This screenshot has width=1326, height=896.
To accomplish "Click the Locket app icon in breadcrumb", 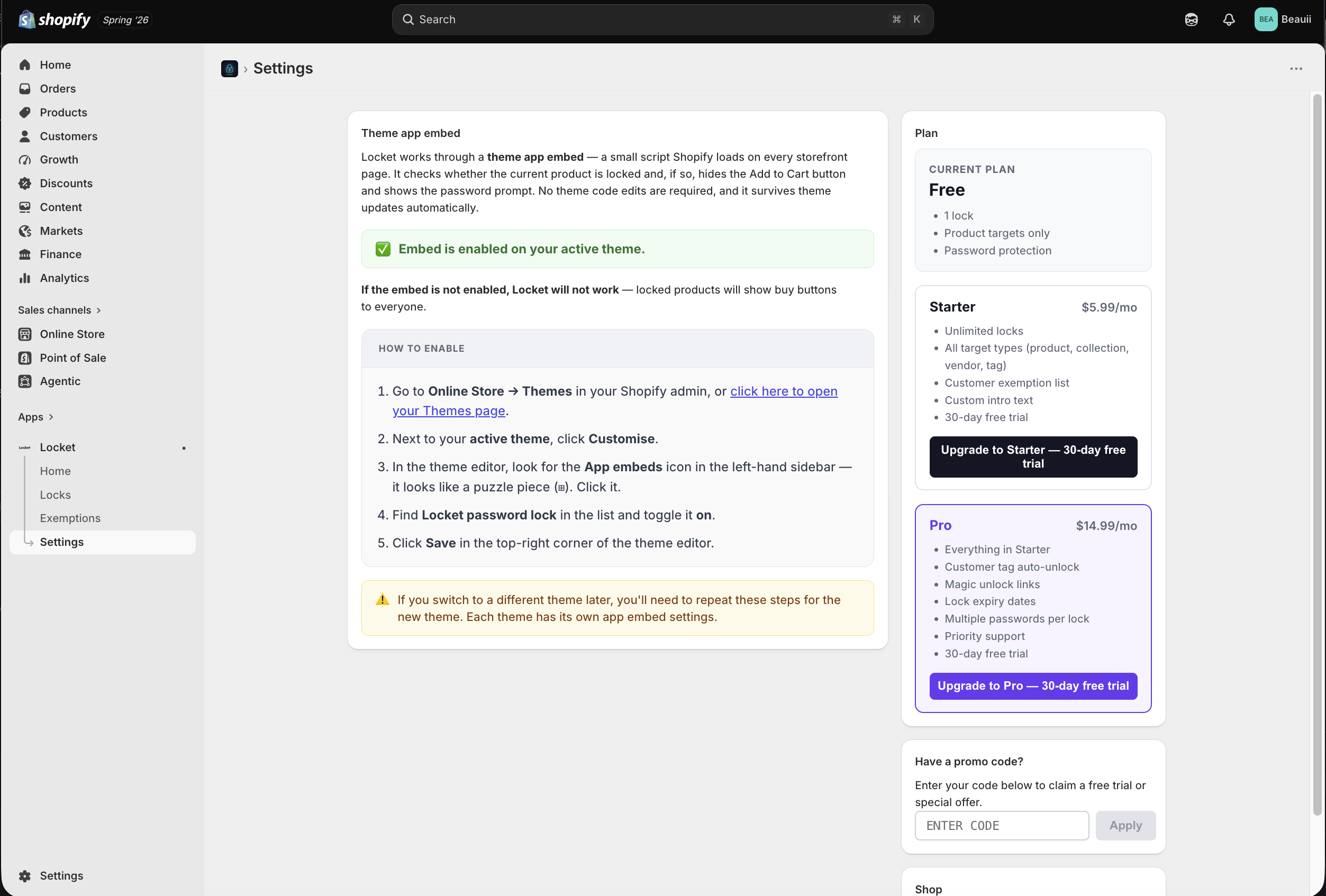I will point(229,68).
